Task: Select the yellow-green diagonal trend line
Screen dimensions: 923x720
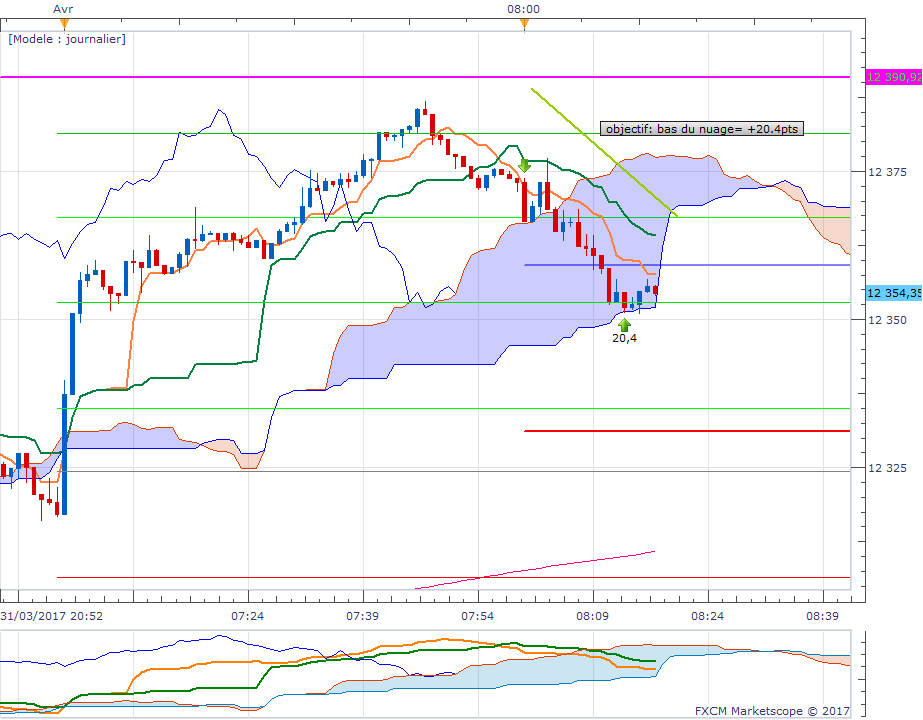Action: pyautogui.click(x=604, y=152)
